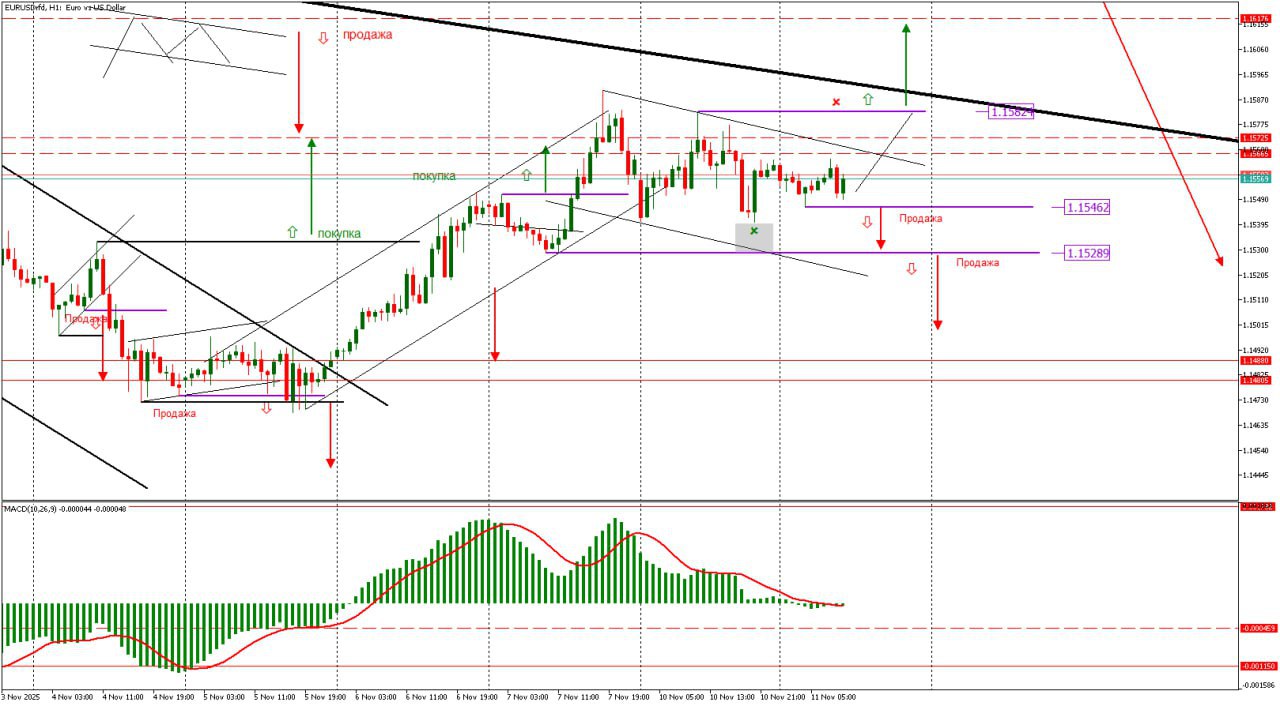Click the -0.001586 value on MACD axis
Viewport: 1280px width, 706px height.
point(1257,685)
